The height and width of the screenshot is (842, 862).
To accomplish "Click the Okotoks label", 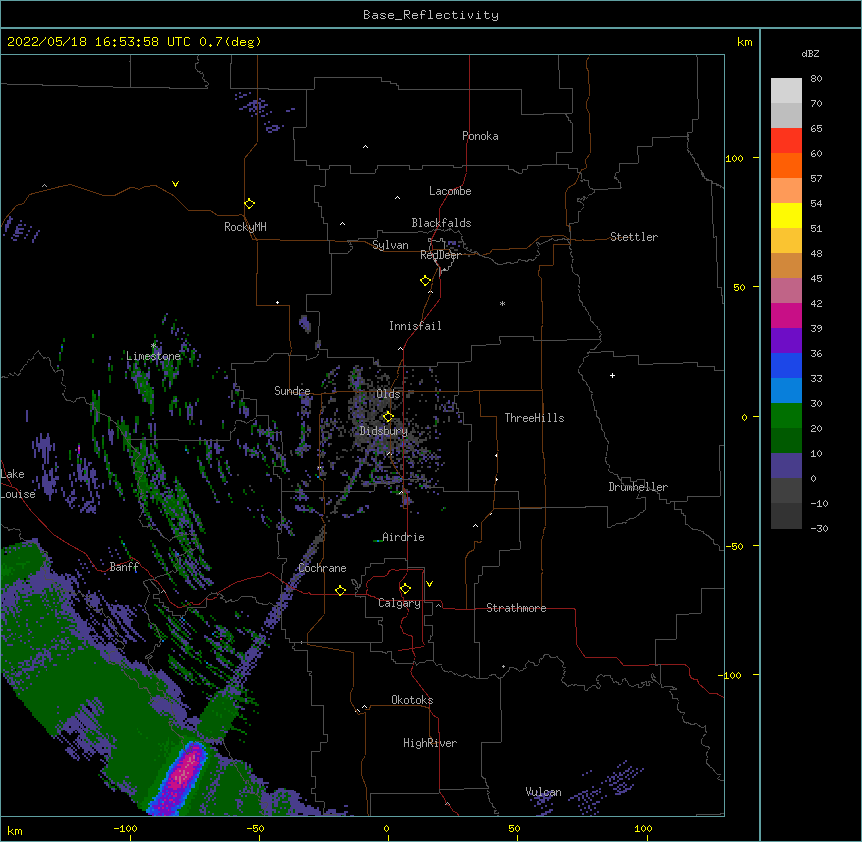I will (x=412, y=700).
